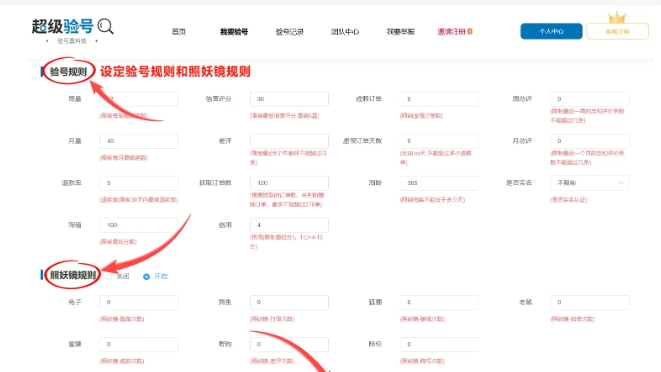661x372 pixels.
Task: Click the 周量 field label
Action: click(75, 99)
